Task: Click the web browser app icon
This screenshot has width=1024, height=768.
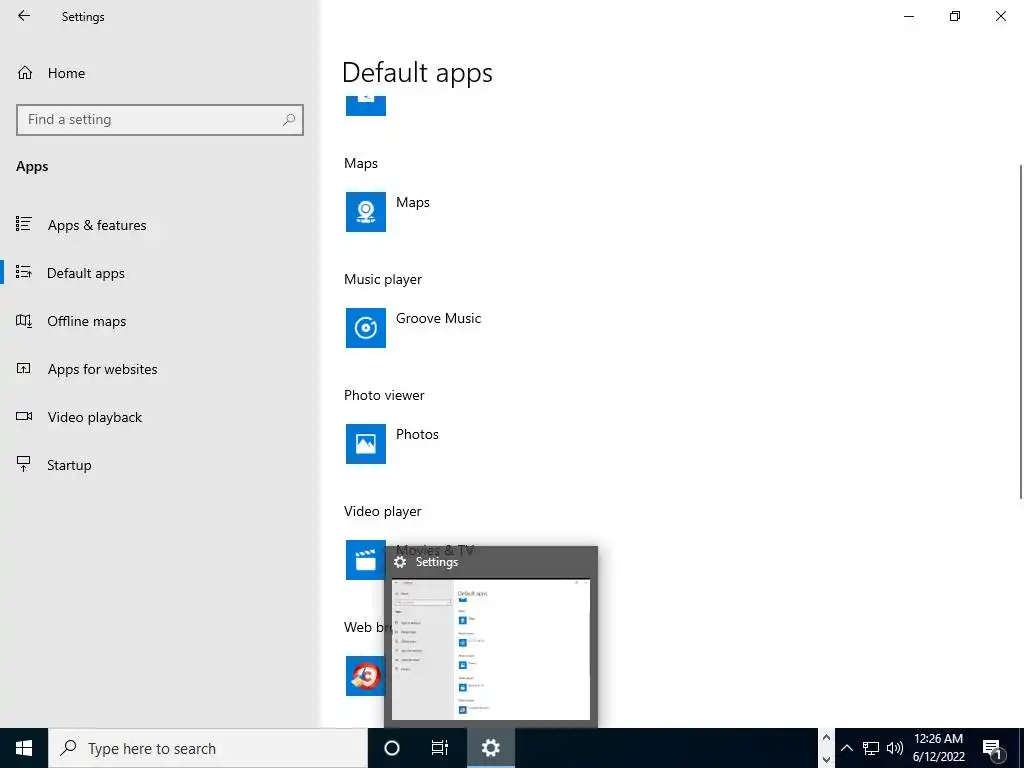Action: click(x=365, y=676)
